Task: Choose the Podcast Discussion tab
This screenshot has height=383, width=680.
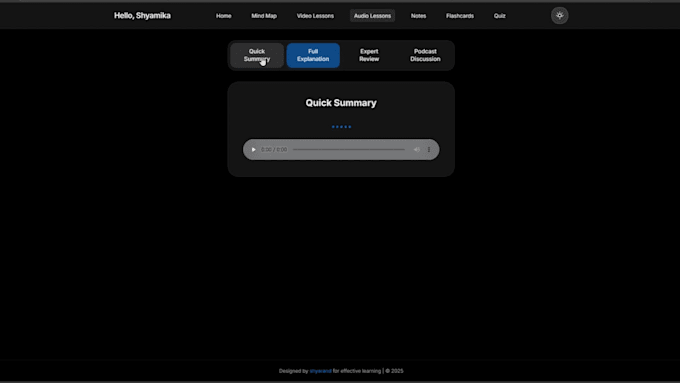Action: click(425, 55)
